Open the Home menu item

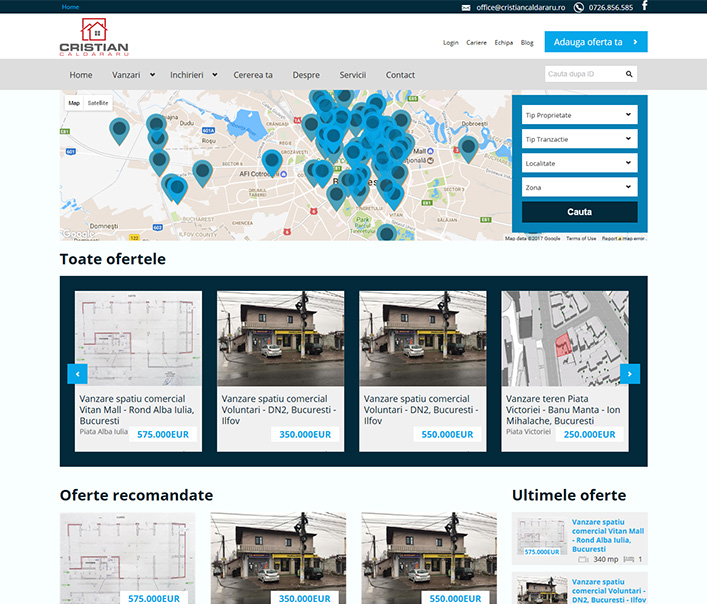(x=81, y=75)
